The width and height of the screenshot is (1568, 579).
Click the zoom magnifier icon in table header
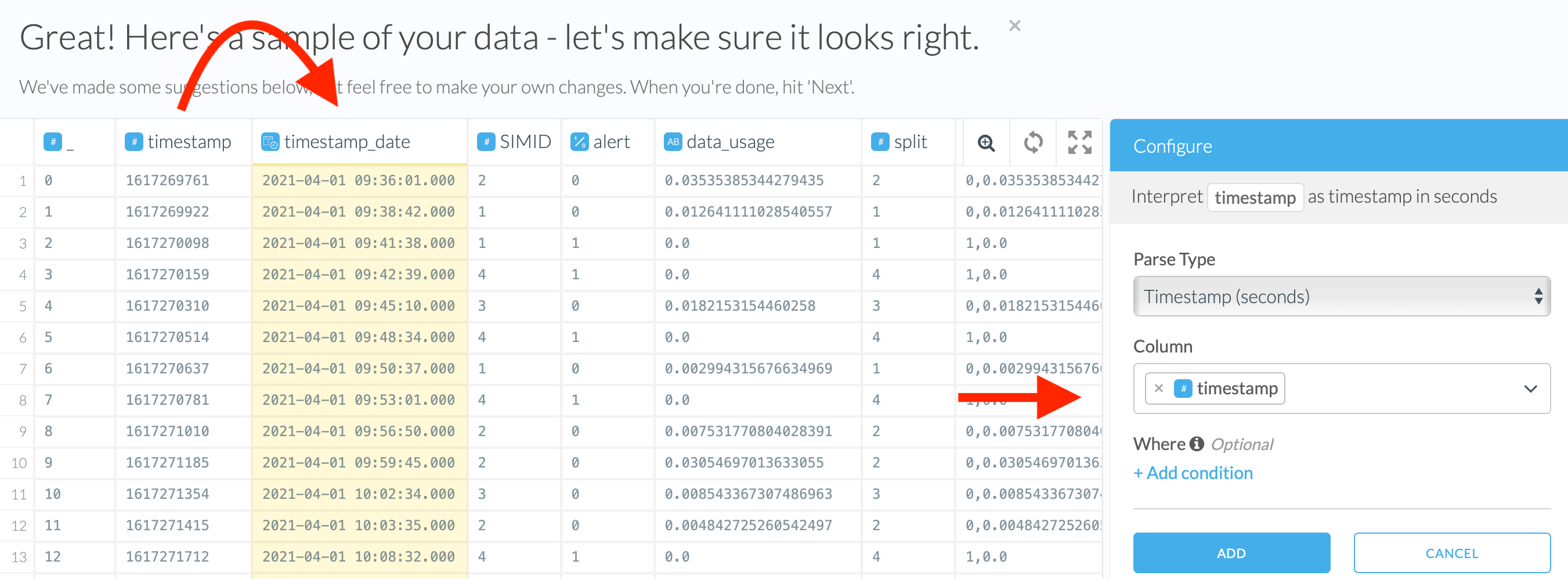[x=985, y=142]
